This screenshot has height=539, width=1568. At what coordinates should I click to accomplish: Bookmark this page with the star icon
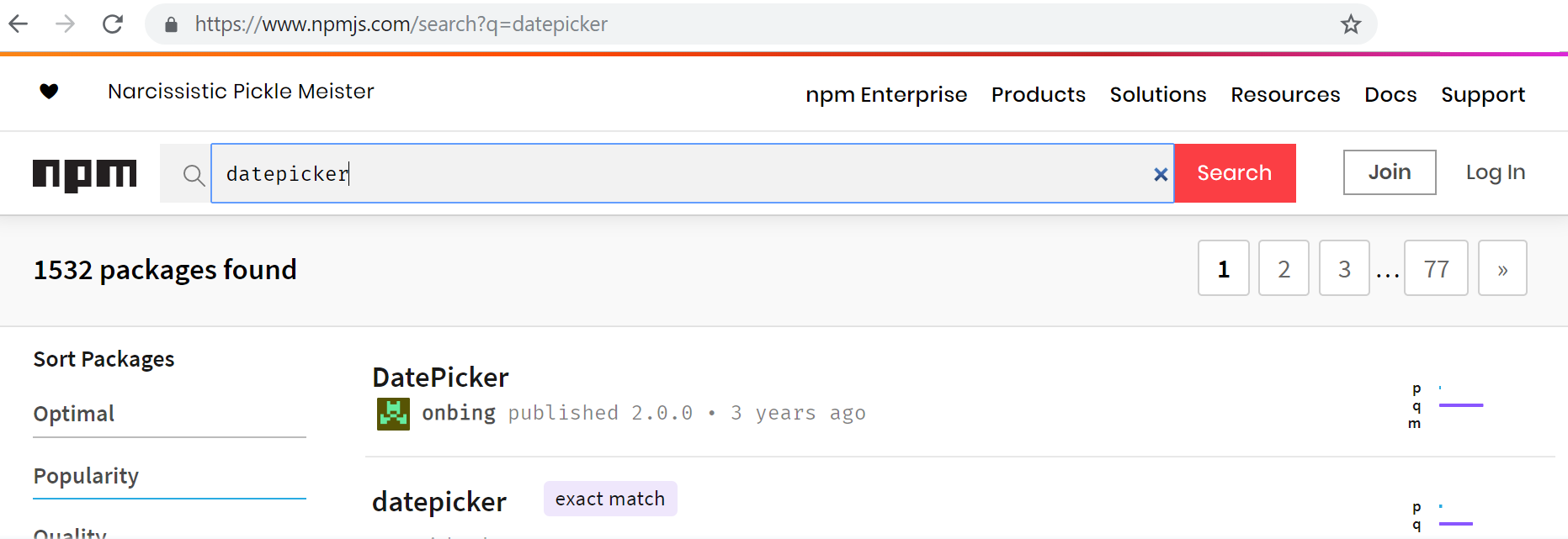pos(1351,24)
